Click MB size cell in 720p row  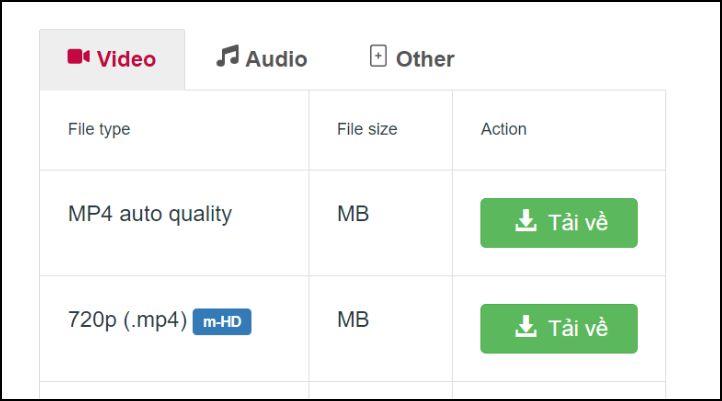353,320
